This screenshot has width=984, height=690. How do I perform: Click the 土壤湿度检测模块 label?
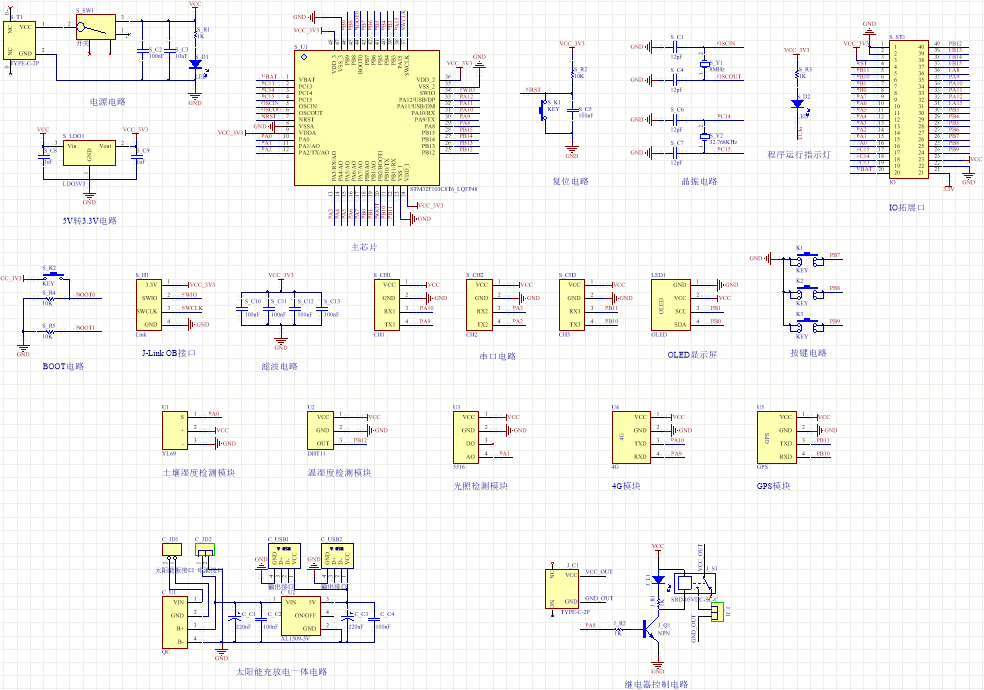point(199,473)
